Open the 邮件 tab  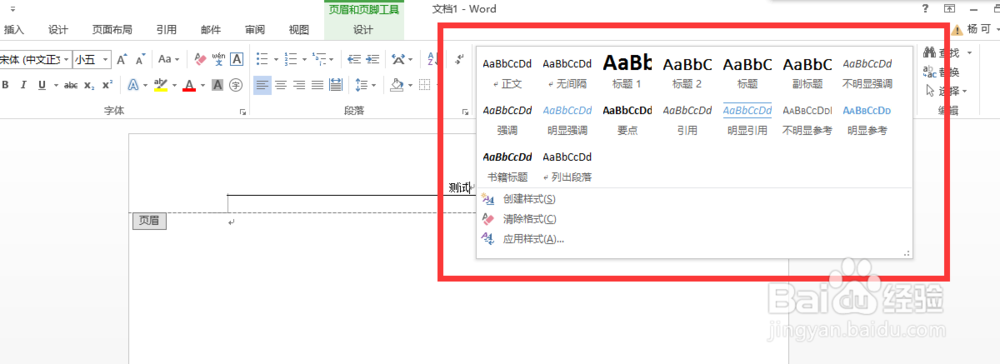click(x=210, y=29)
